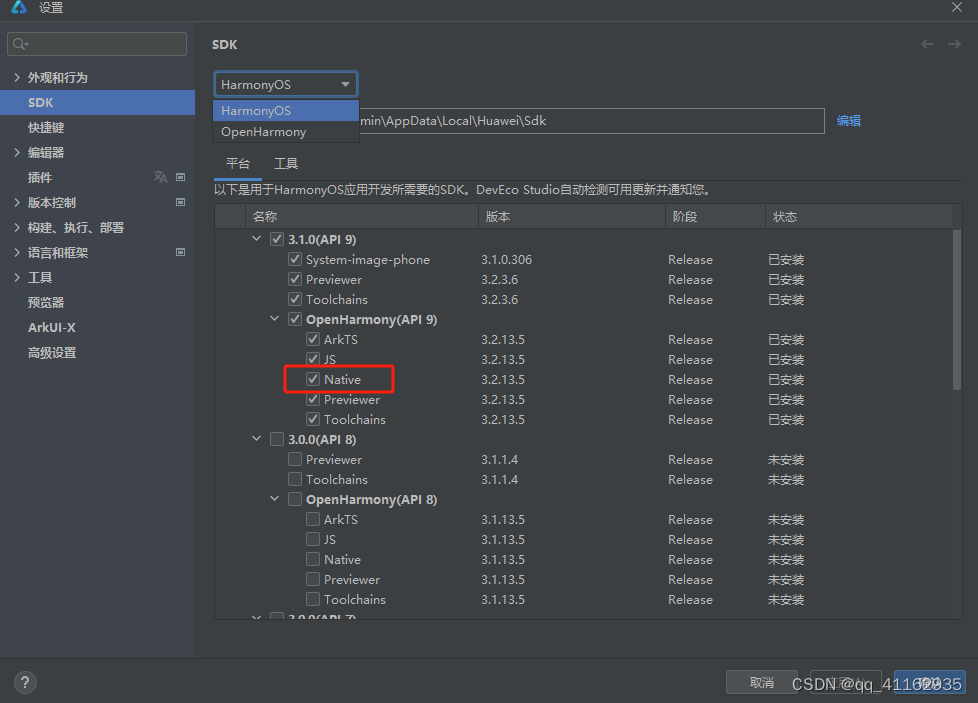Focus the settings search field
This screenshot has height=703, width=978.
tap(97, 44)
